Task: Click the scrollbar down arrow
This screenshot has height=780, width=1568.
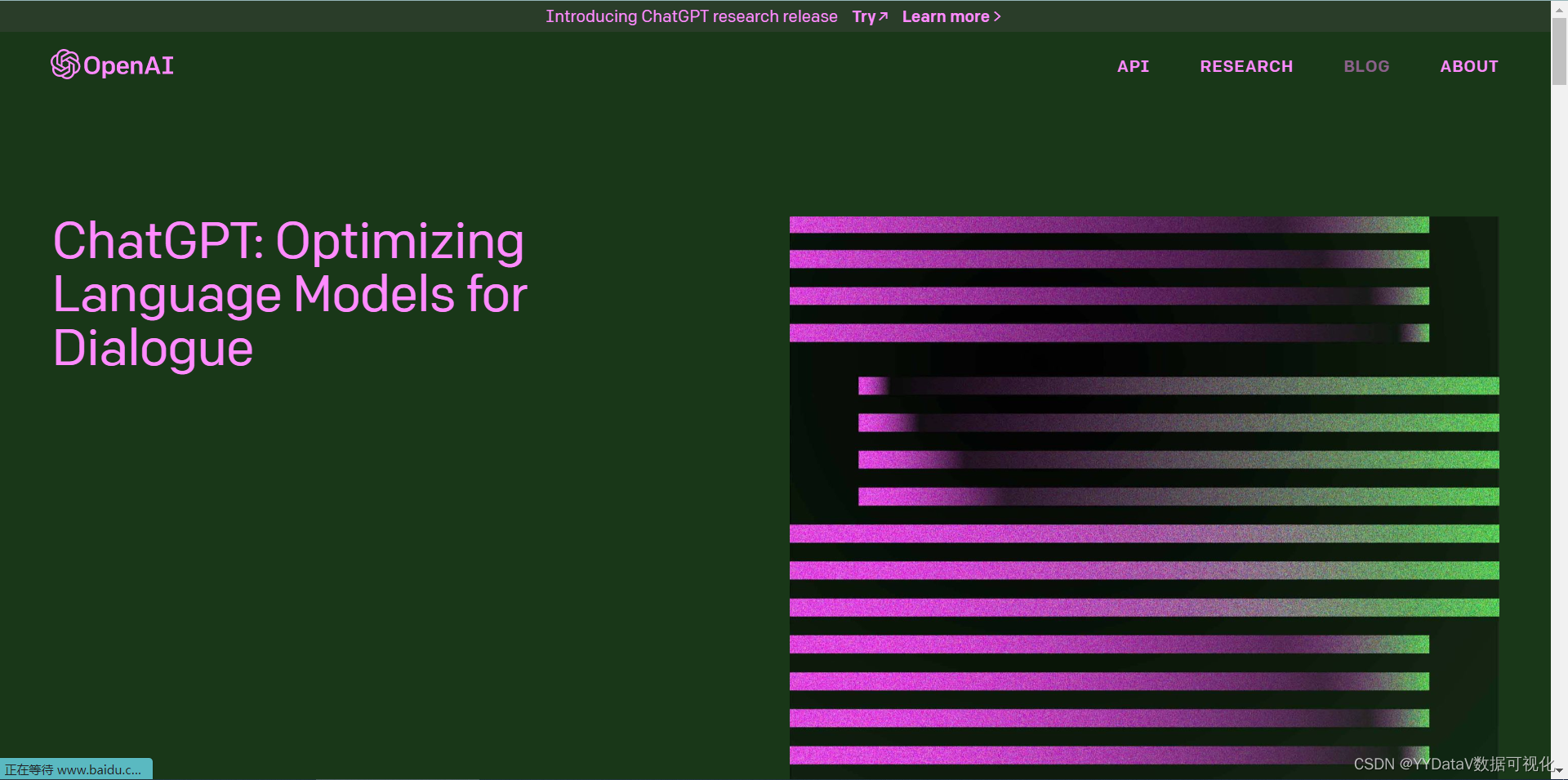Action: click(1559, 770)
